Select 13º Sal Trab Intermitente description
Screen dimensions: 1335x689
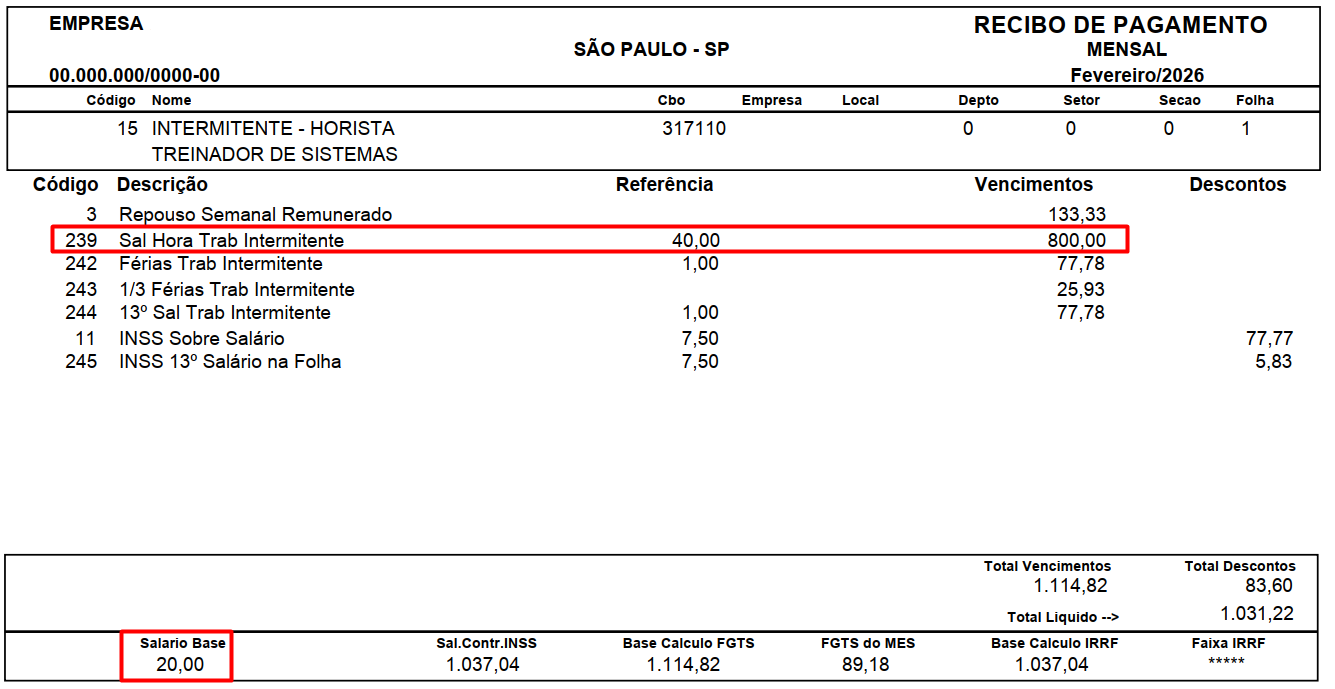tap(224, 313)
